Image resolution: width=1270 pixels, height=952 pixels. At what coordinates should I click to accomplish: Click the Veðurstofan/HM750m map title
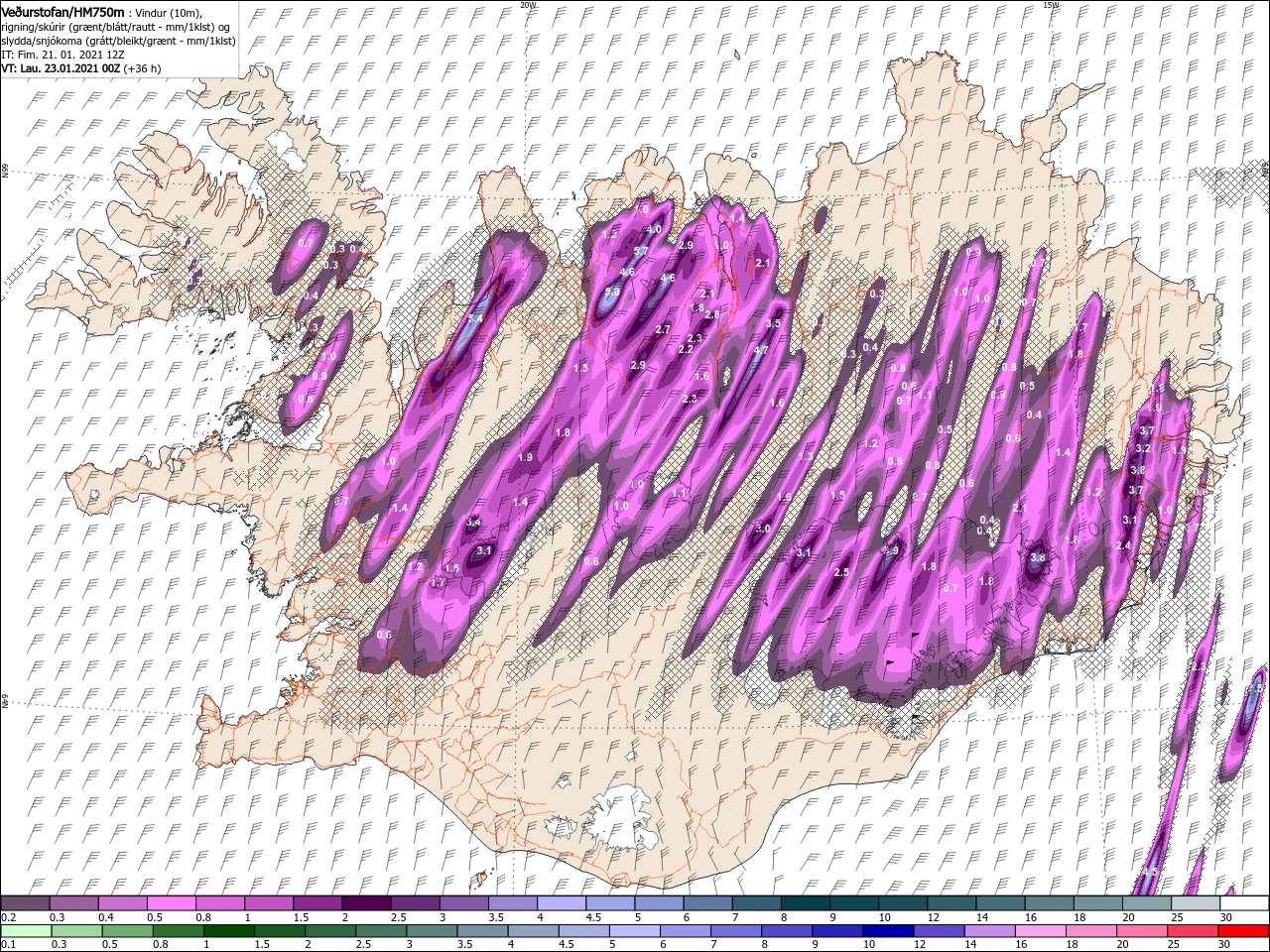[x=63, y=11]
